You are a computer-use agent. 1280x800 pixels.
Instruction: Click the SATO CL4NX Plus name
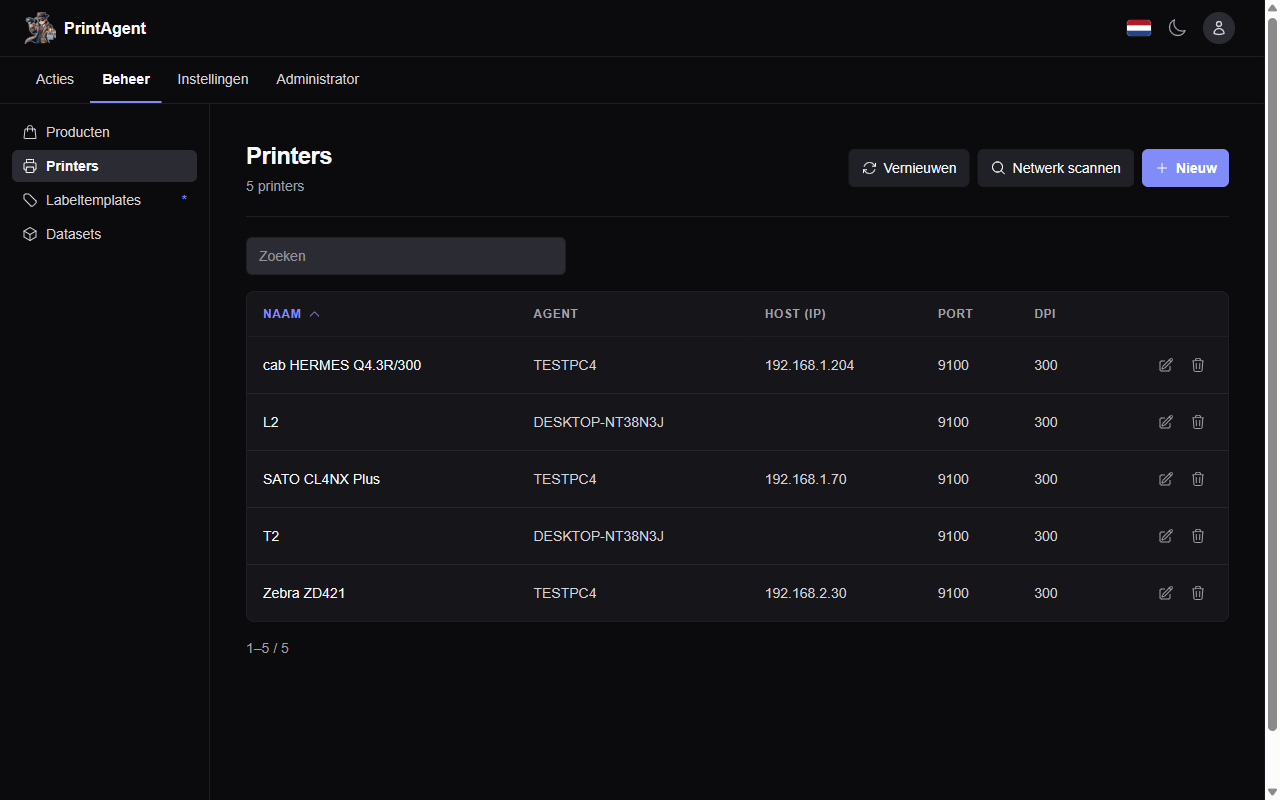321,479
